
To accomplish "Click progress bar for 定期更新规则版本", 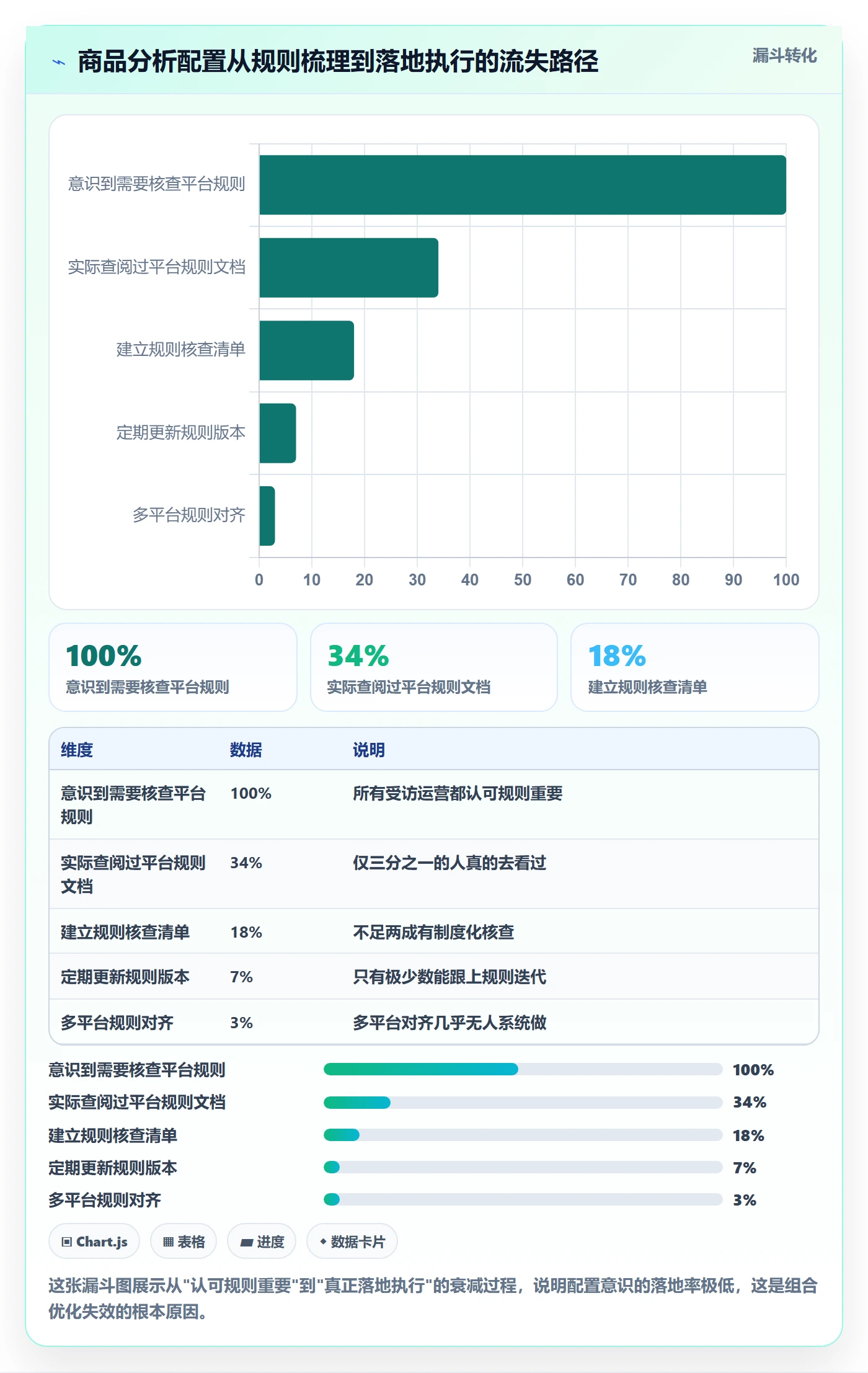I will tap(523, 1167).
